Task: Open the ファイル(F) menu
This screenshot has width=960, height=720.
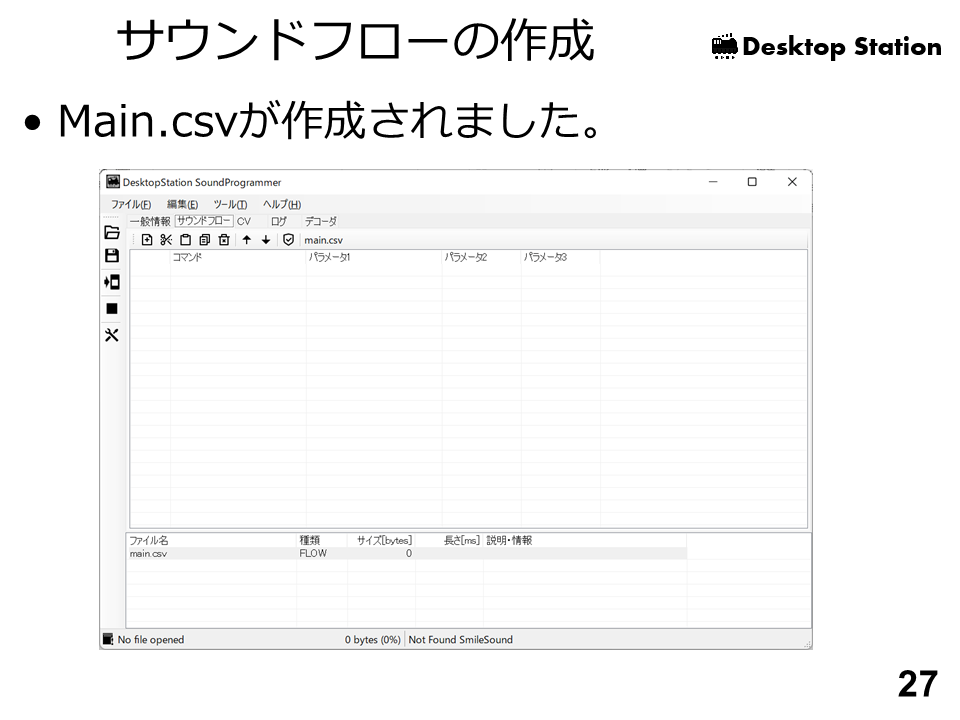Action: [131, 204]
